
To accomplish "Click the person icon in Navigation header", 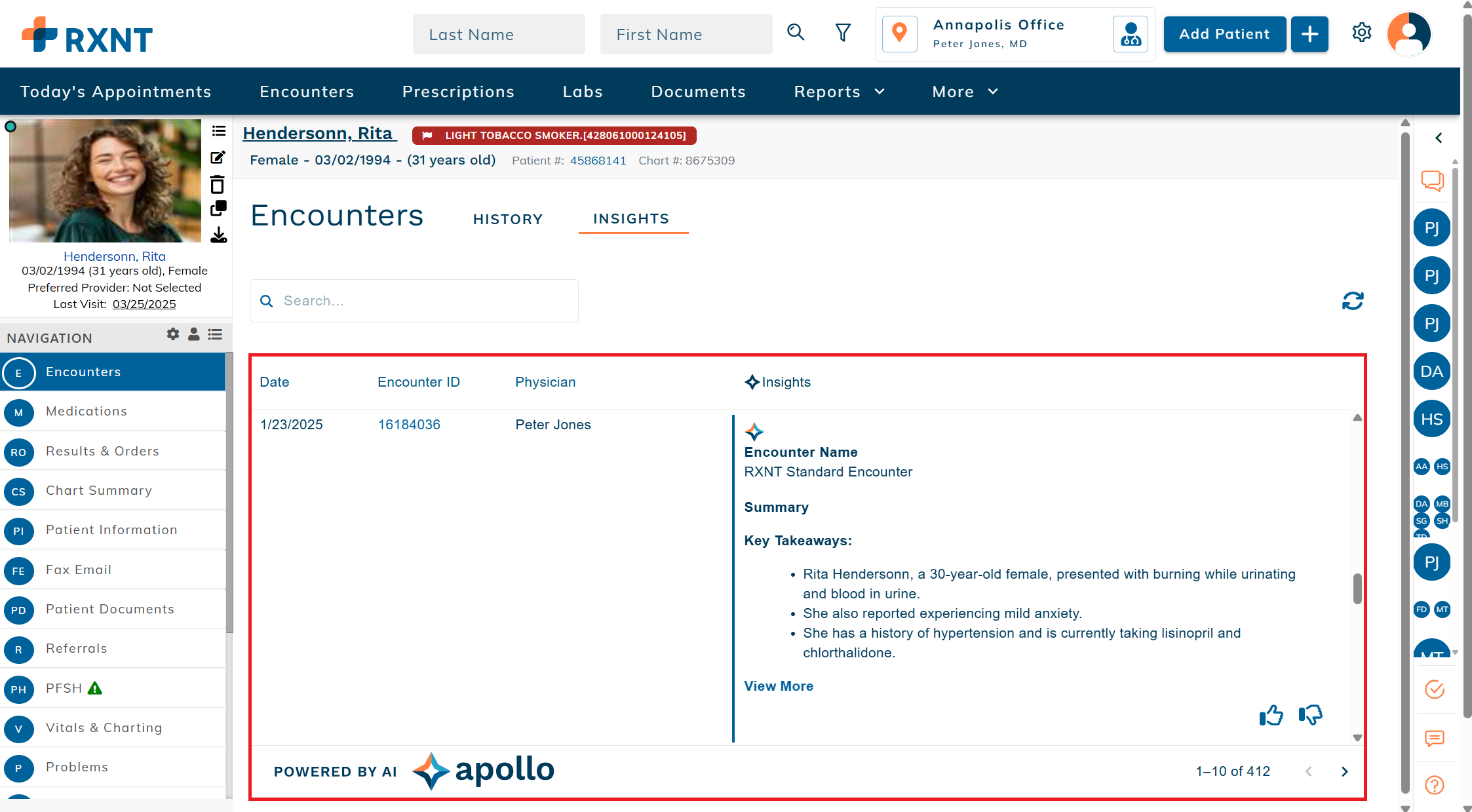I will 193,334.
